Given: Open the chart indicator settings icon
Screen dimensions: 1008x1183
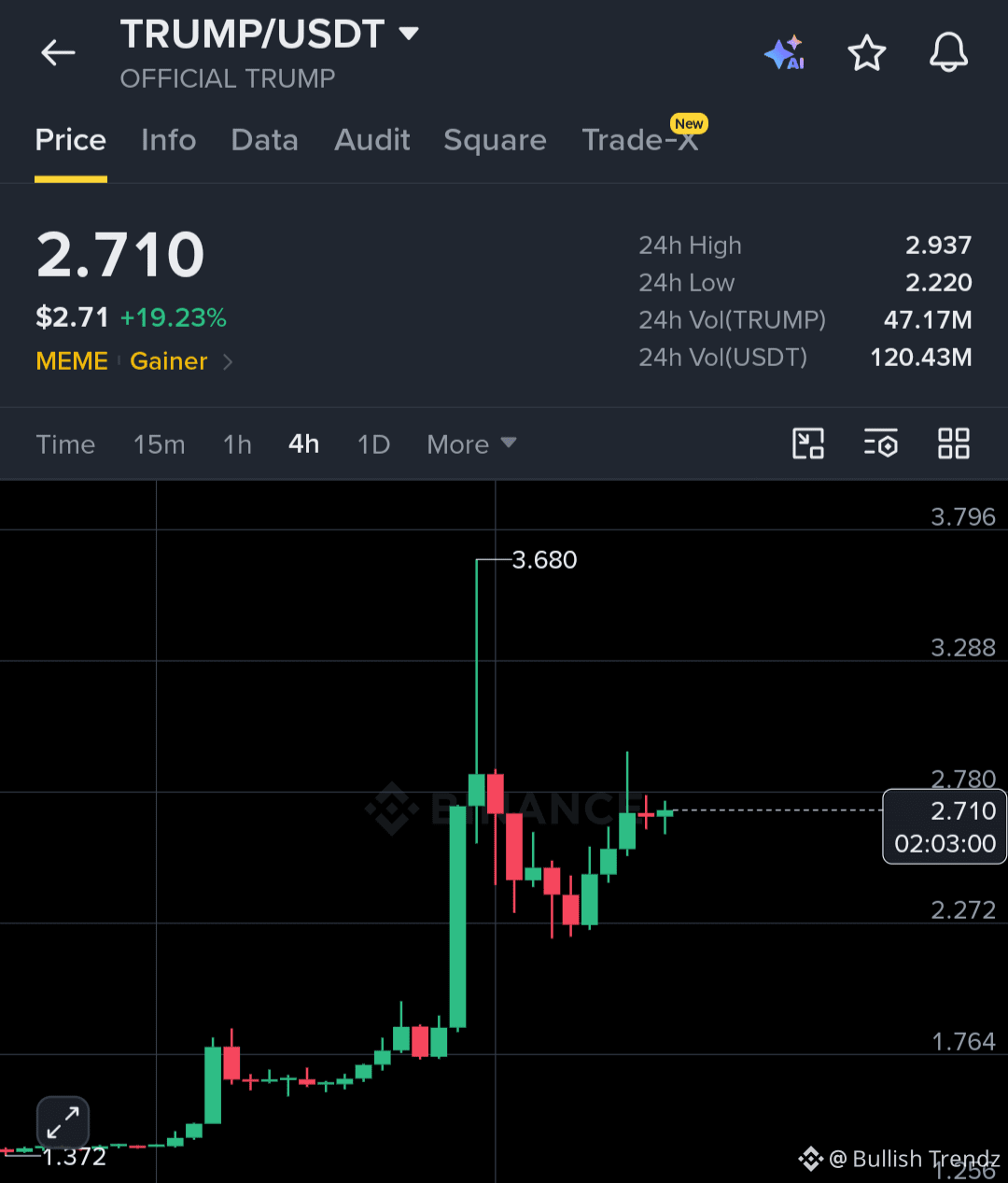Looking at the screenshot, I should coord(881,444).
